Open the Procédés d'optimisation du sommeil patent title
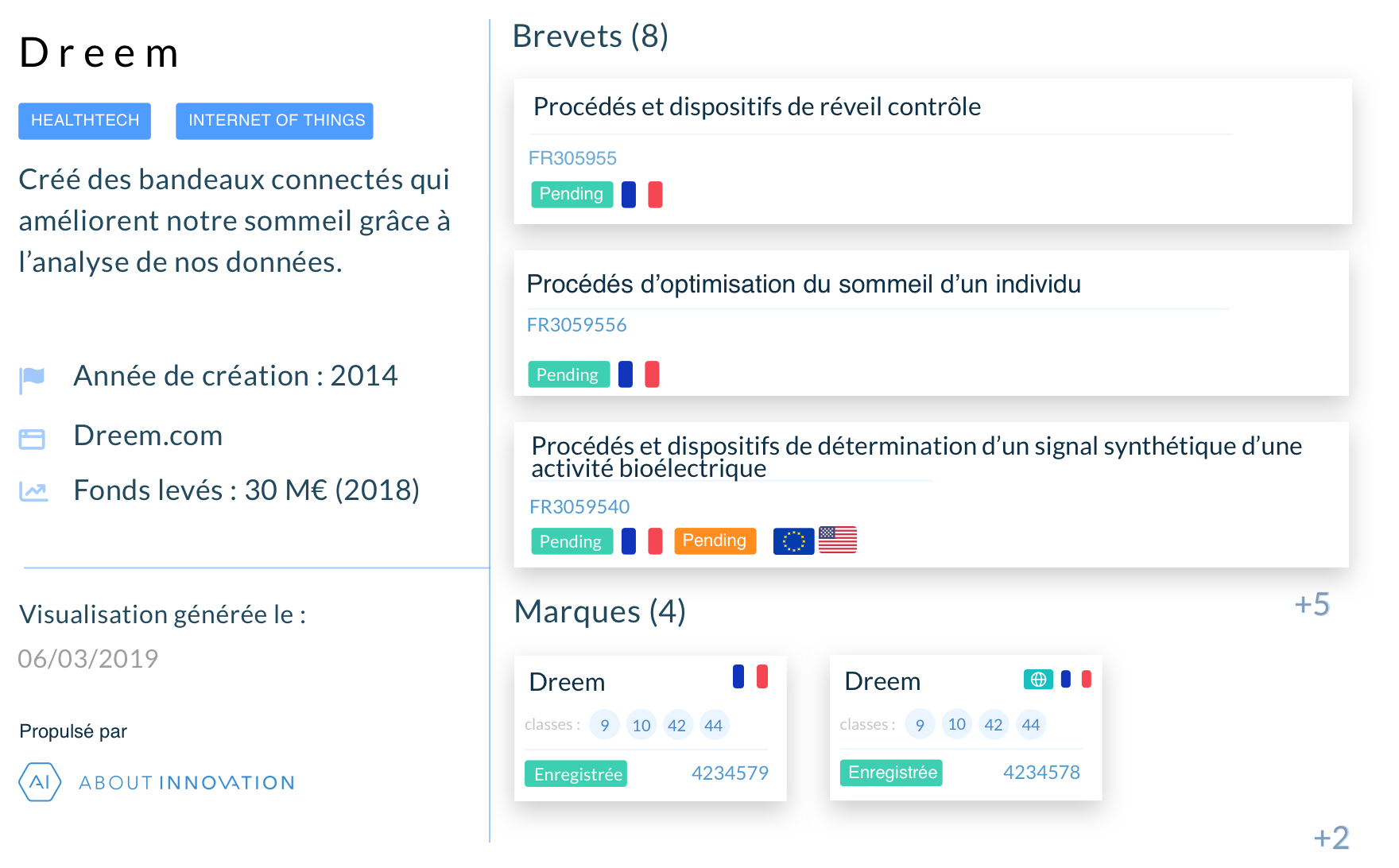 click(804, 284)
